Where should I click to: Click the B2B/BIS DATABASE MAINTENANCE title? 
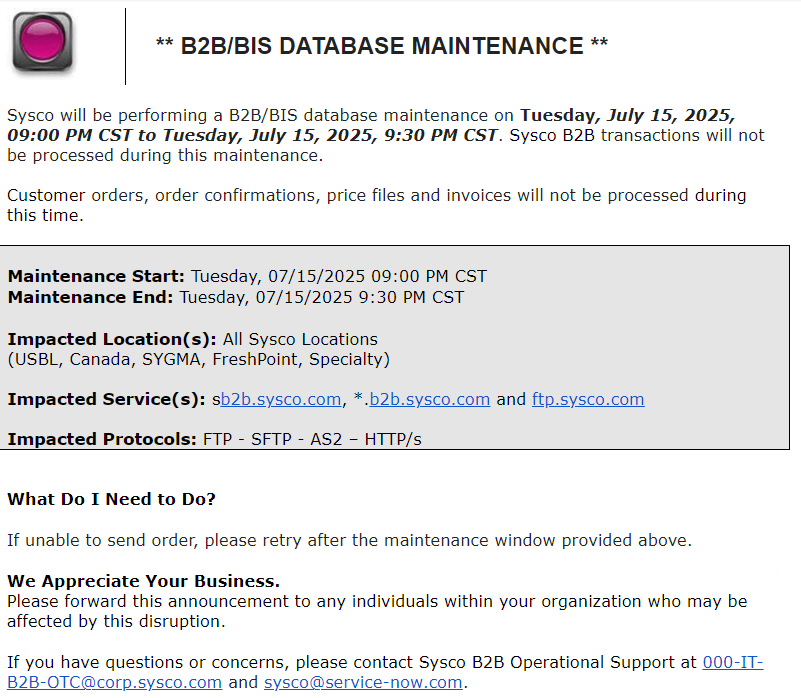tap(382, 46)
